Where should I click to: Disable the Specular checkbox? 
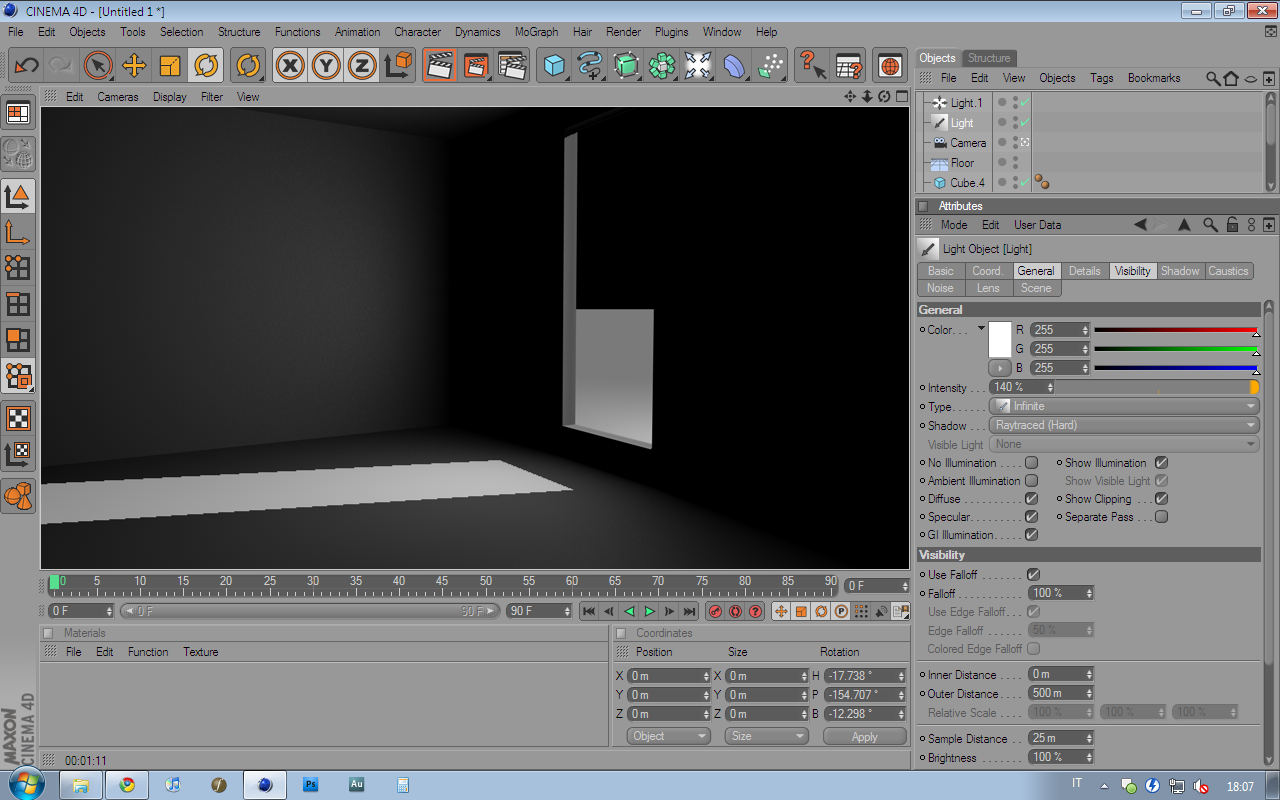click(1032, 517)
